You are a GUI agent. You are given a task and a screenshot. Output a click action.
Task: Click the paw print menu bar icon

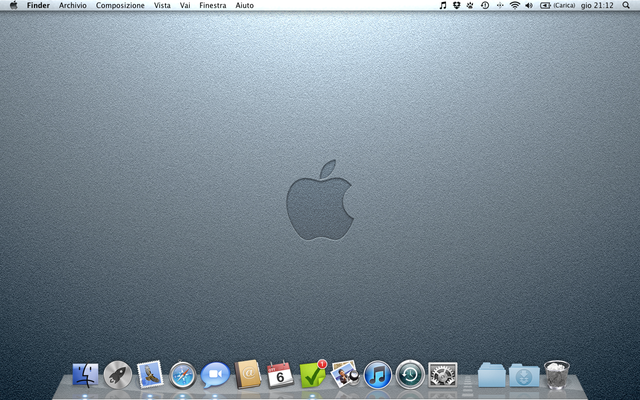click(x=470, y=5)
